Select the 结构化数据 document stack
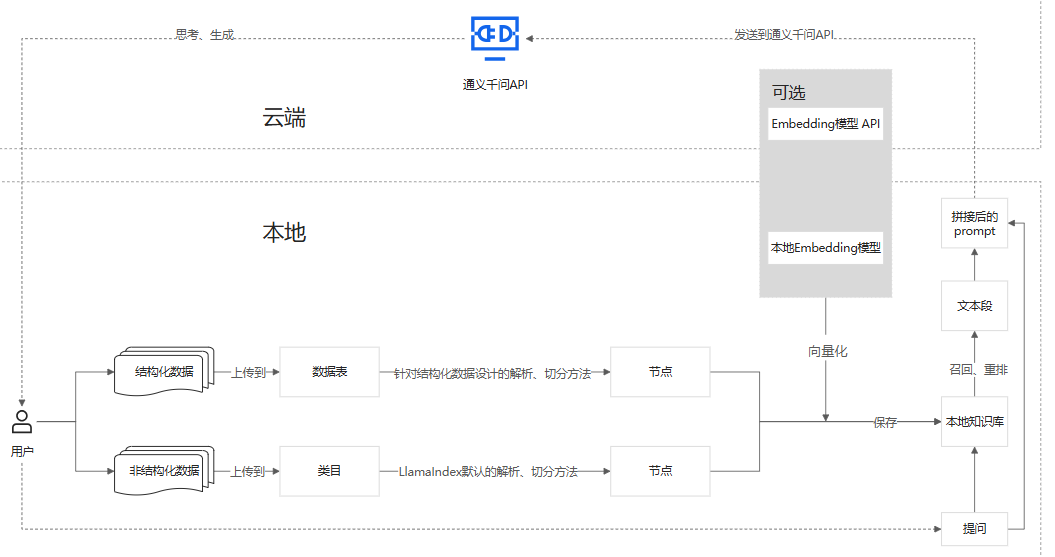Image resolution: width=1055 pixels, height=557 pixels. (x=164, y=371)
